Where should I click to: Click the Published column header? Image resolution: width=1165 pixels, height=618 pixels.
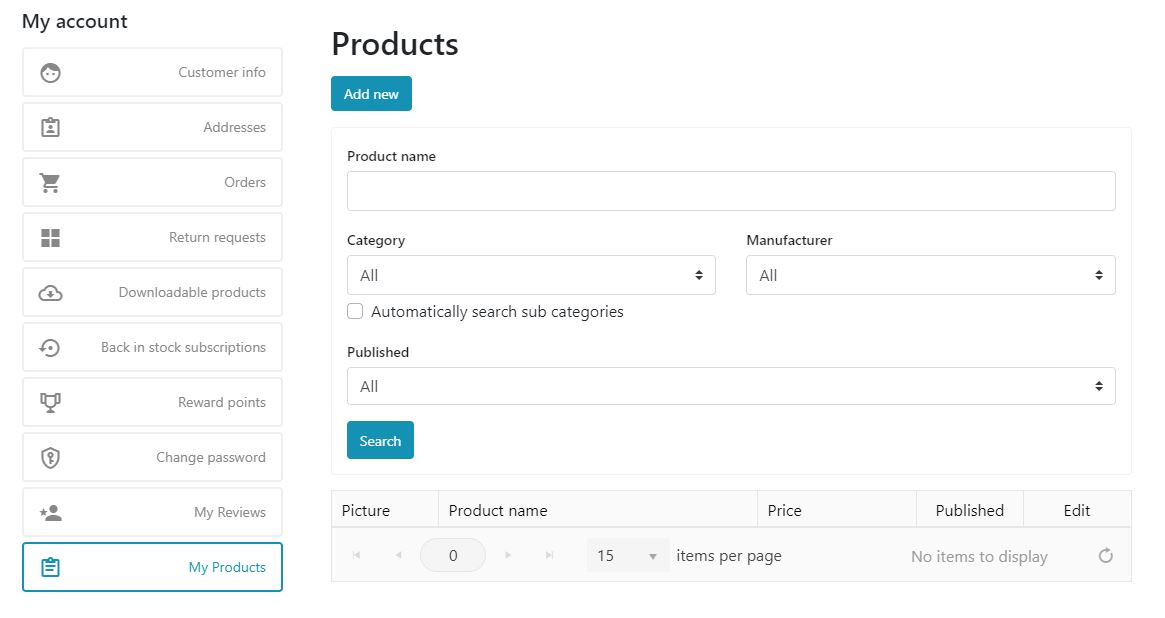click(x=970, y=510)
